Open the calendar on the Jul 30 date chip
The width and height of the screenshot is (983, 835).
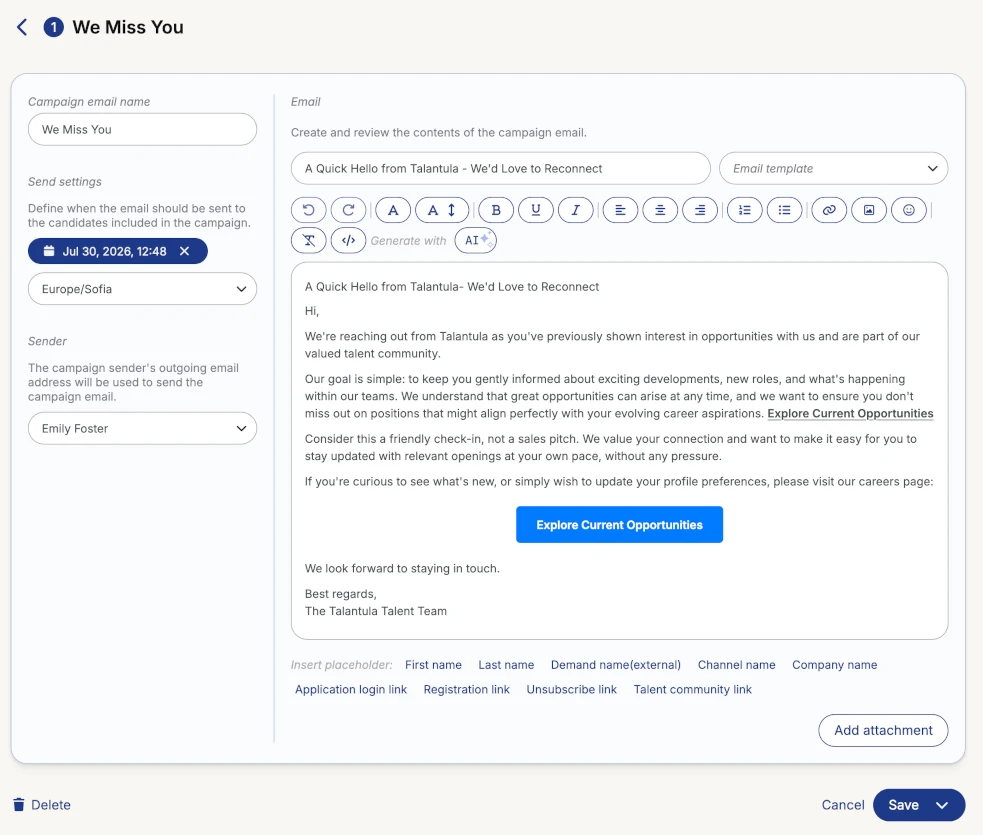(x=49, y=251)
